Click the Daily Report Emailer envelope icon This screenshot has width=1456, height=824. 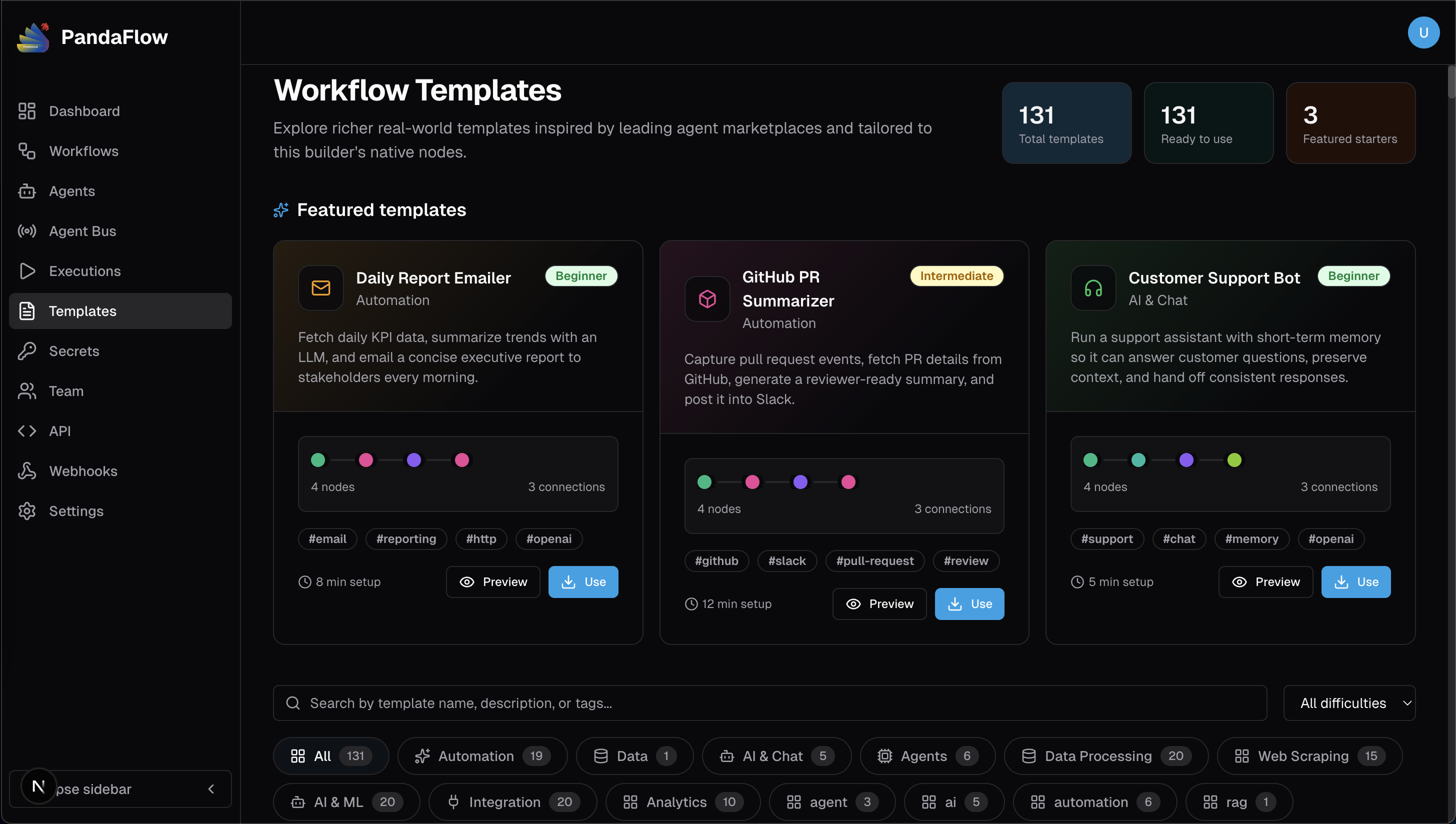321,288
